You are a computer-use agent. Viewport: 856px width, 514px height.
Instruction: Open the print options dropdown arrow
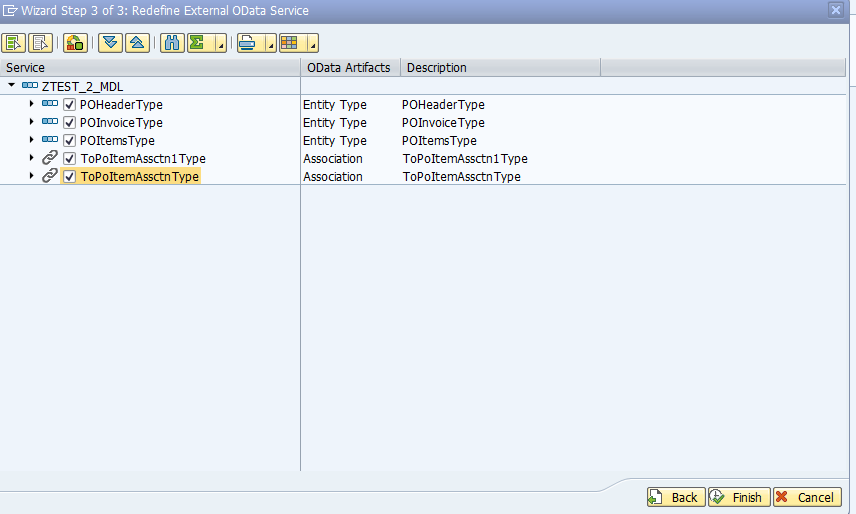270,45
